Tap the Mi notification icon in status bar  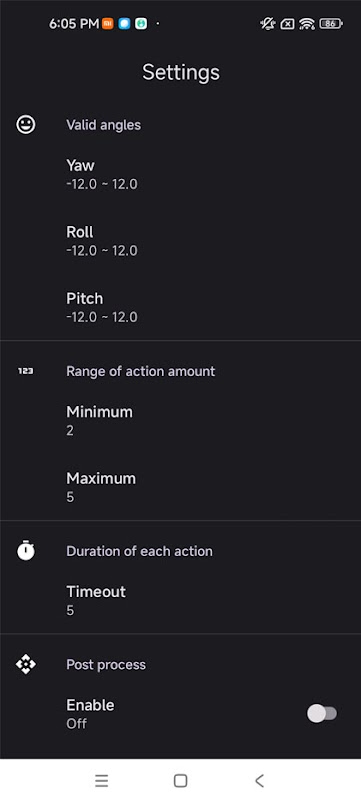[108, 23]
